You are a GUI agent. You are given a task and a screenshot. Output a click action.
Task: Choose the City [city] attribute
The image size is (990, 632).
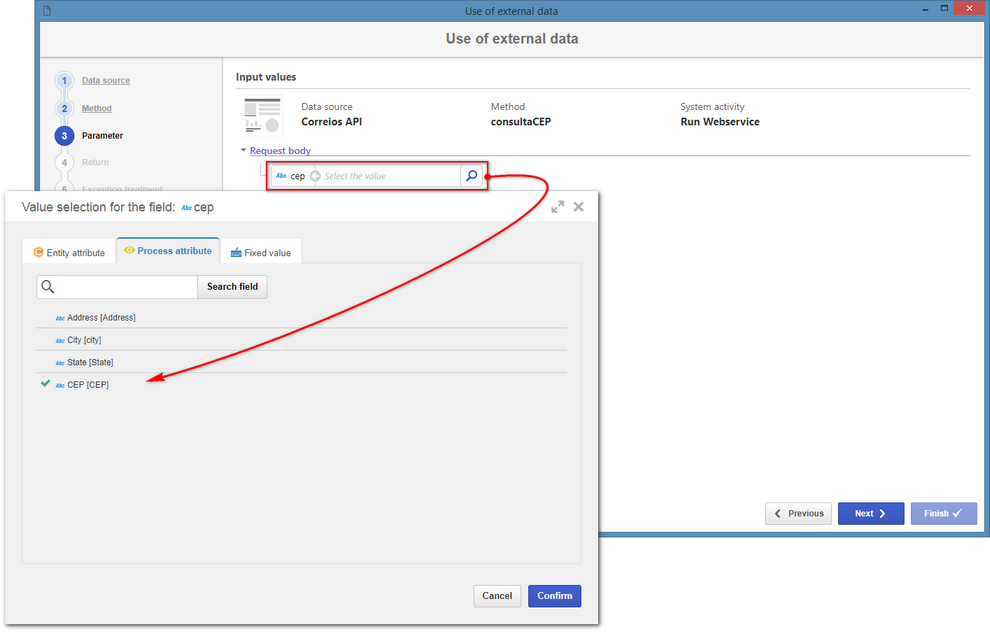(x=302, y=340)
